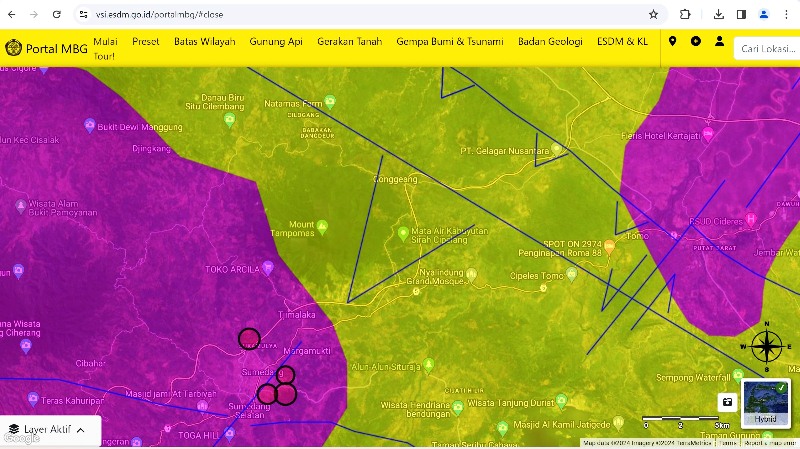
Task: Bookmark this page with the star icon
Action: (x=654, y=14)
